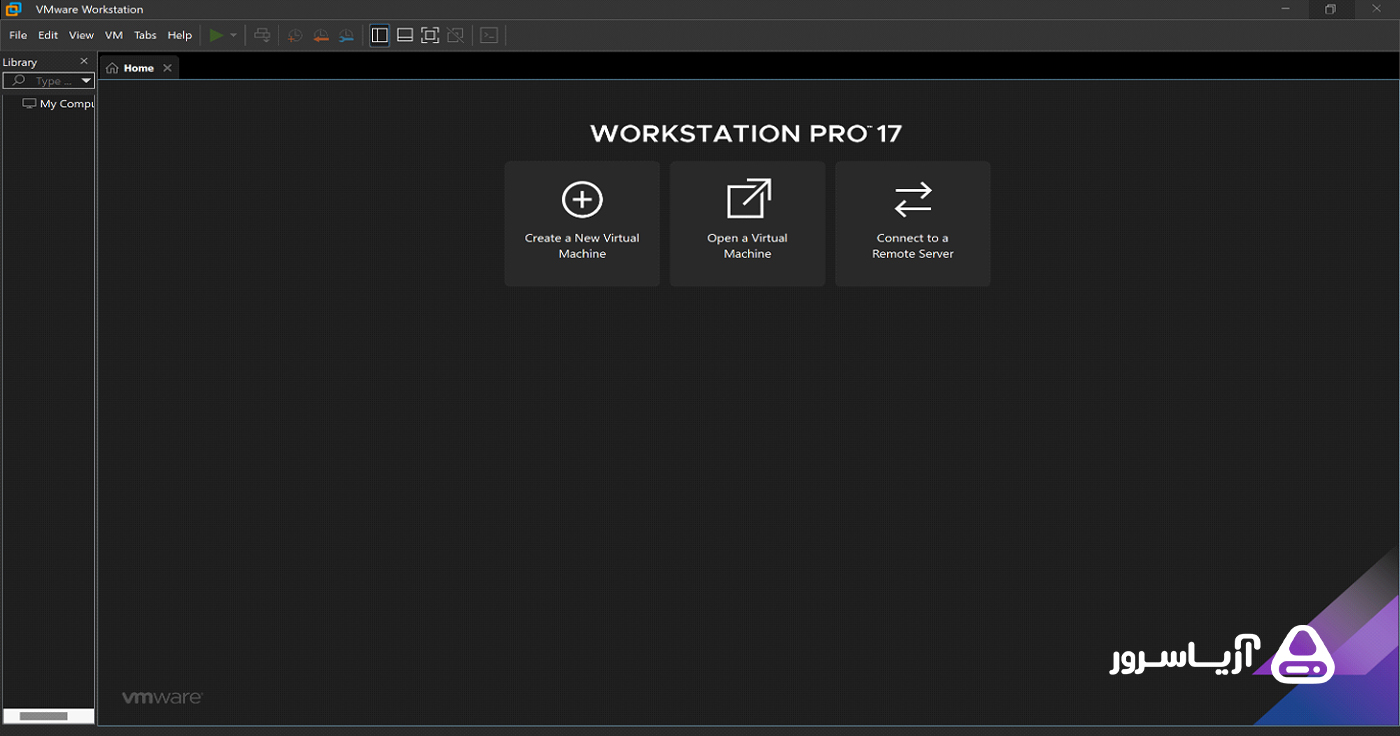The image size is (1400, 736).
Task: Click the Open a Virtual Machine tile
Action: [x=747, y=224]
